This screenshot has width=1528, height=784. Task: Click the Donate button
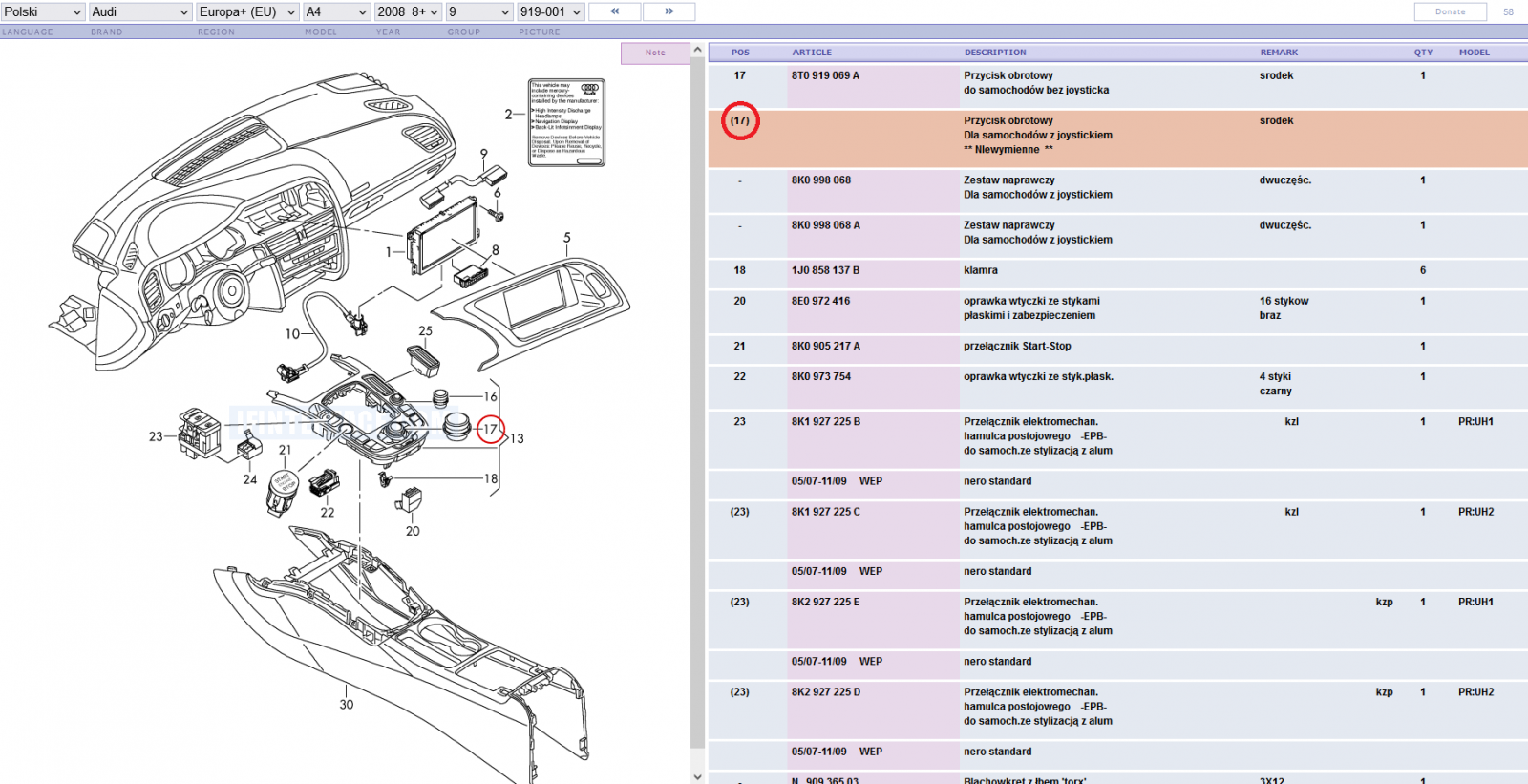pos(1451,11)
